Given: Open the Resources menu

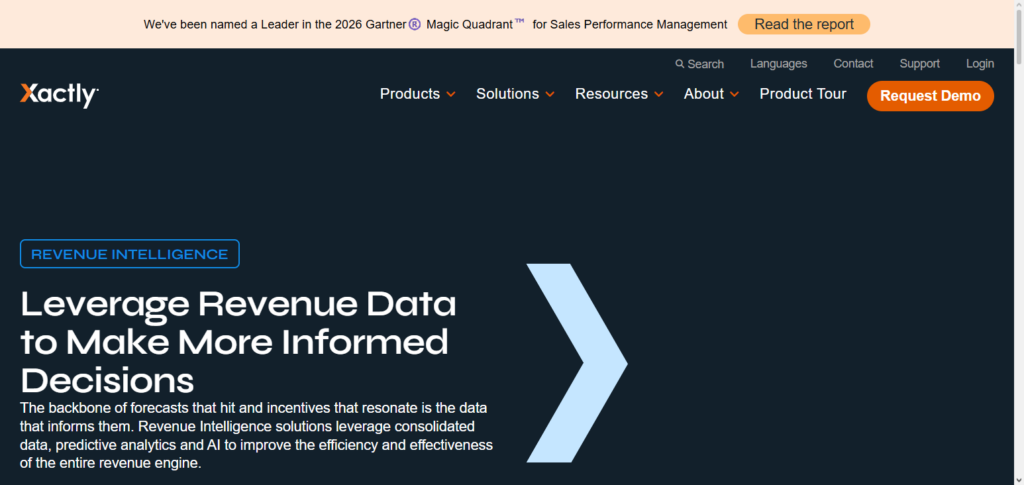Looking at the screenshot, I should click(611, 94).
